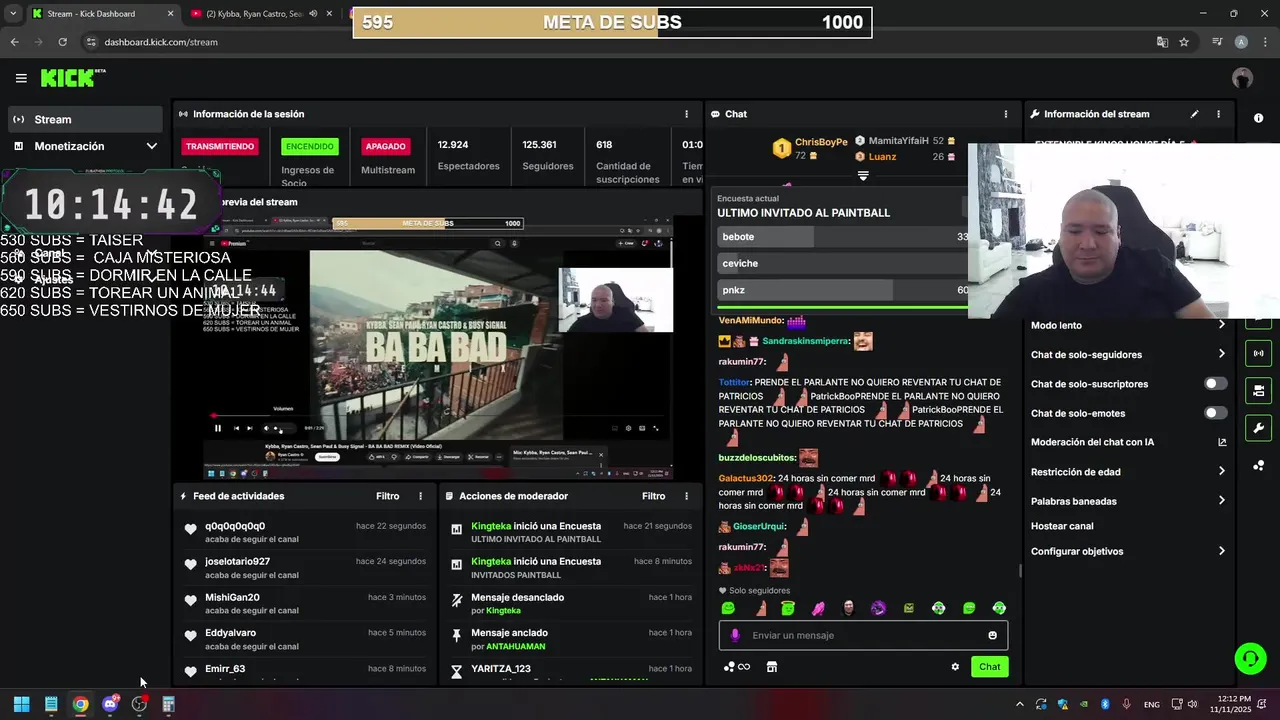The image size is (1280, 720).
Task: Click the wrench icon on right rail
Action: coord(1258,428)
